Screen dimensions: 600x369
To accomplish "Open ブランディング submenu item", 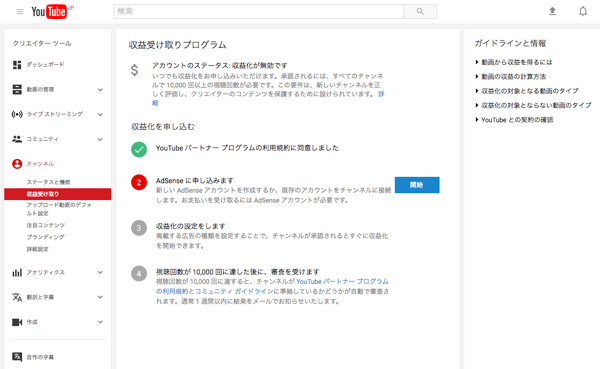I will (x=46, y=237).
